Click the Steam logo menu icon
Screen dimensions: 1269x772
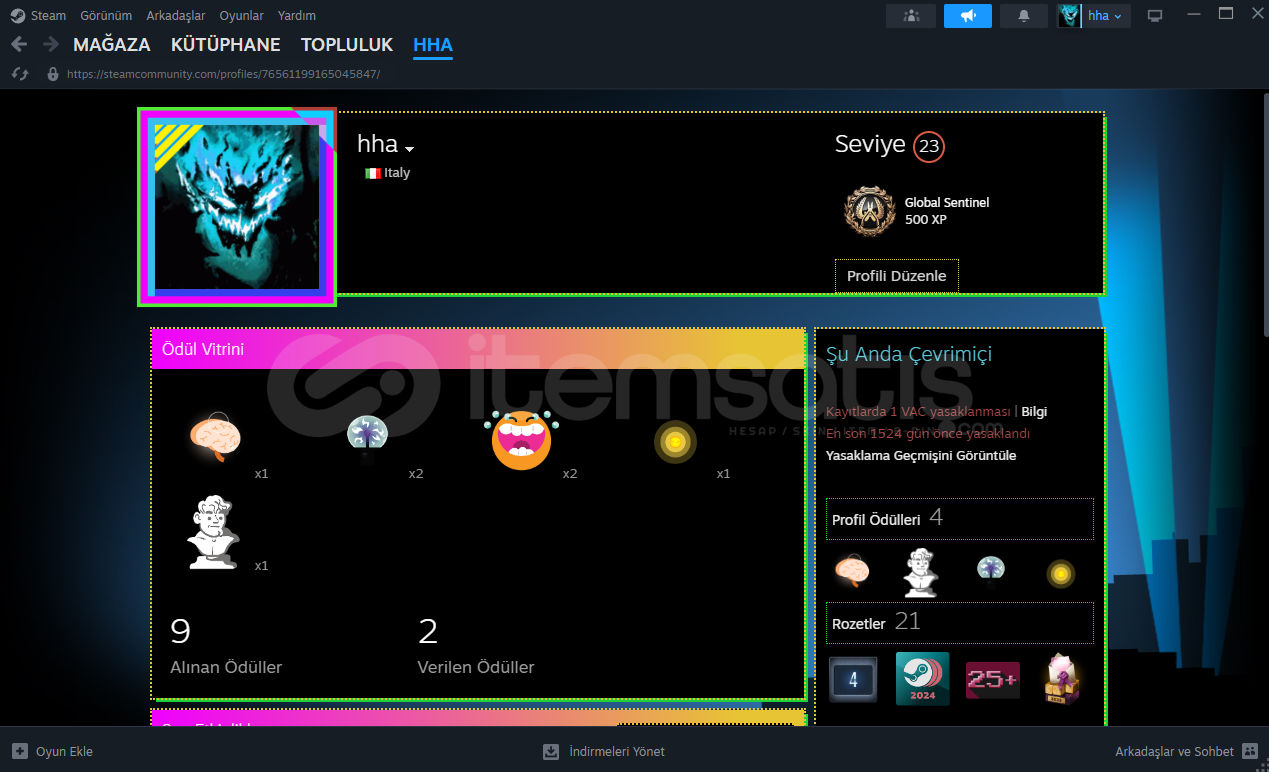pos(17,15)
